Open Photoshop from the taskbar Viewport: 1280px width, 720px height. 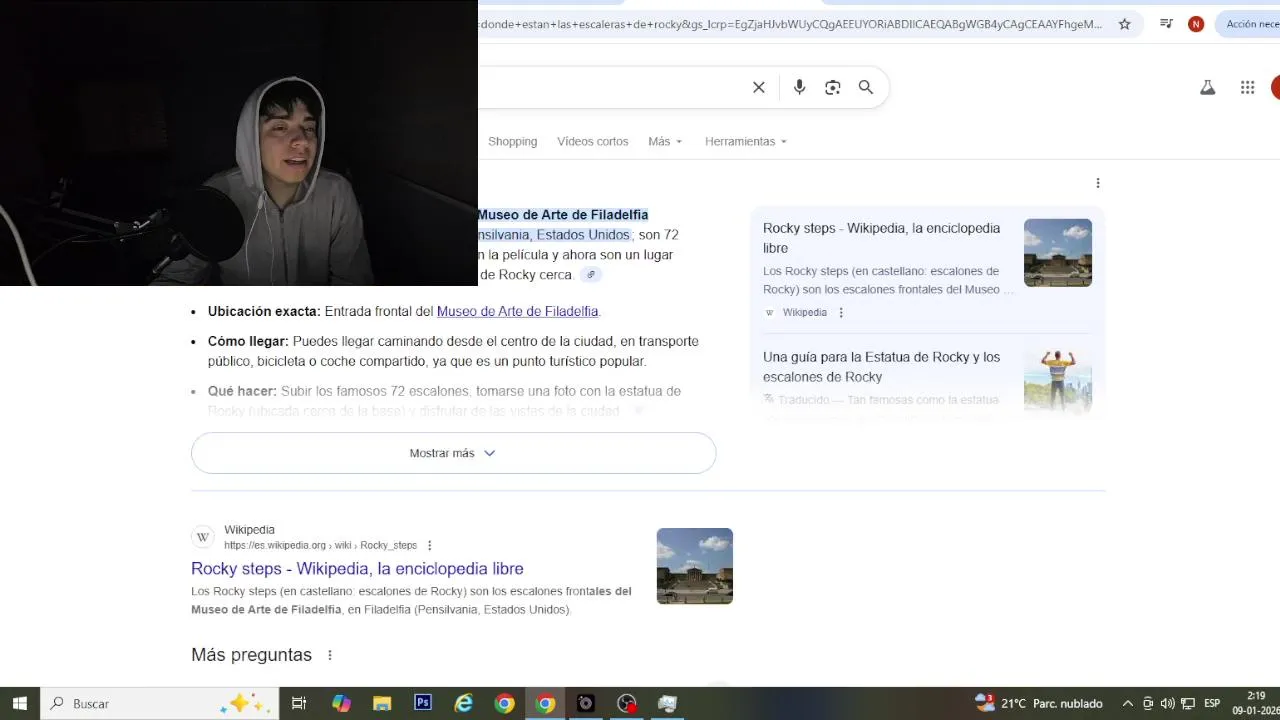tap(423, 704)
